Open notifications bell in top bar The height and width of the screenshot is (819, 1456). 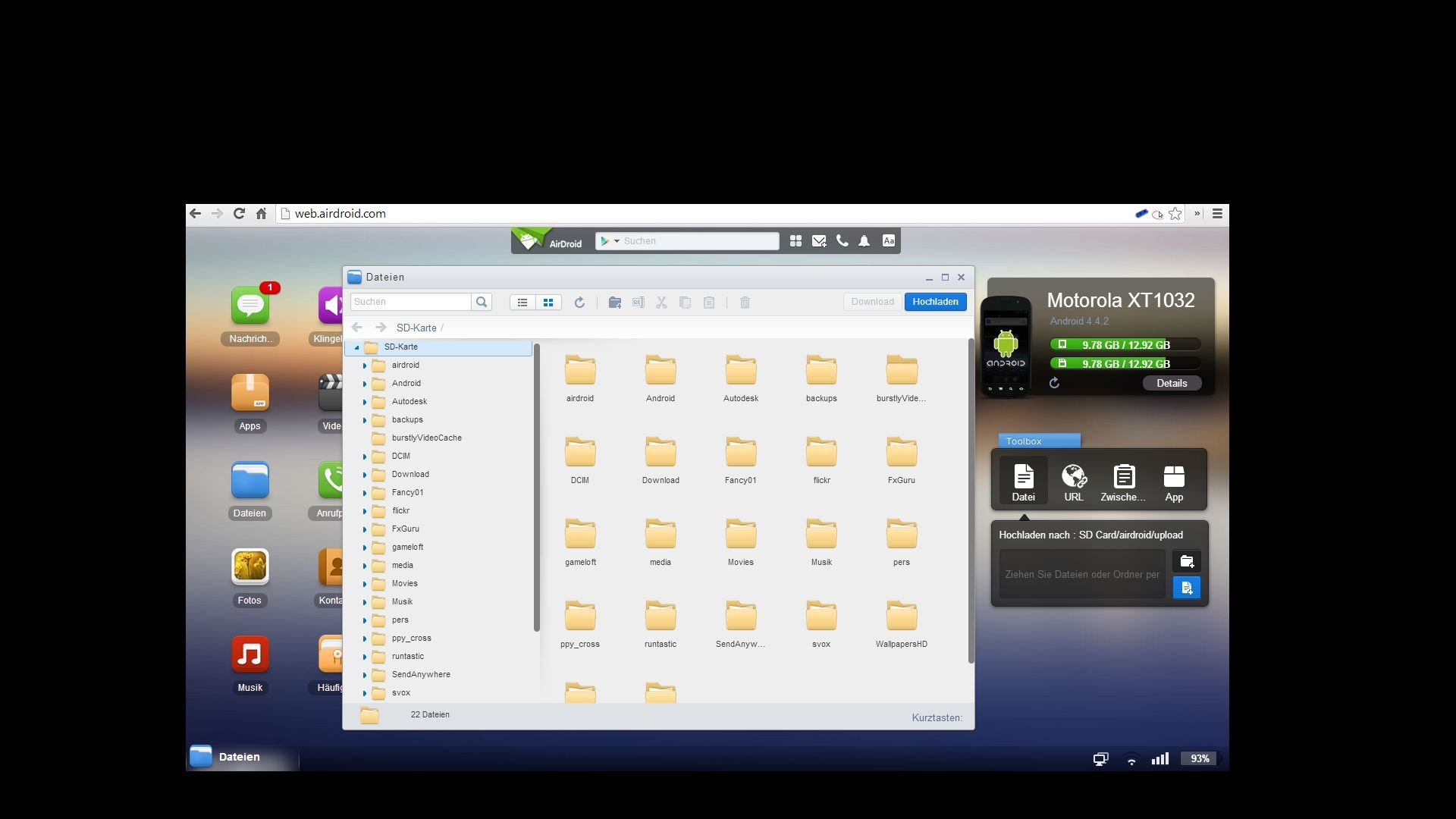[864, 241]
